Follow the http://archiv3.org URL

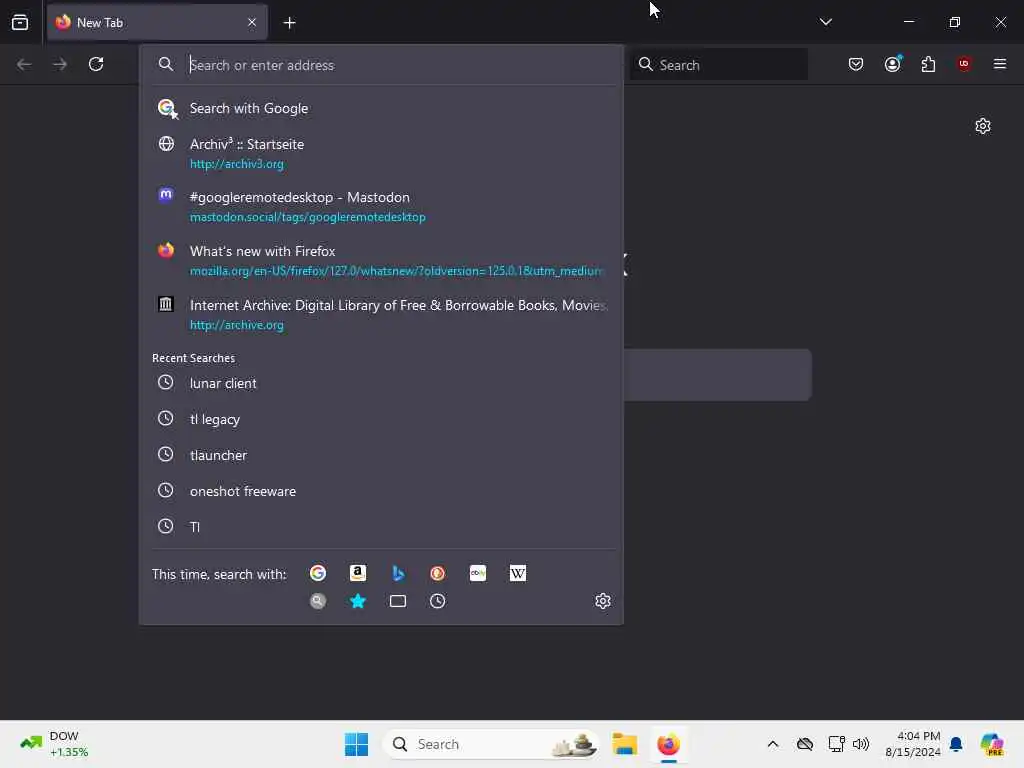click(236, 164)
